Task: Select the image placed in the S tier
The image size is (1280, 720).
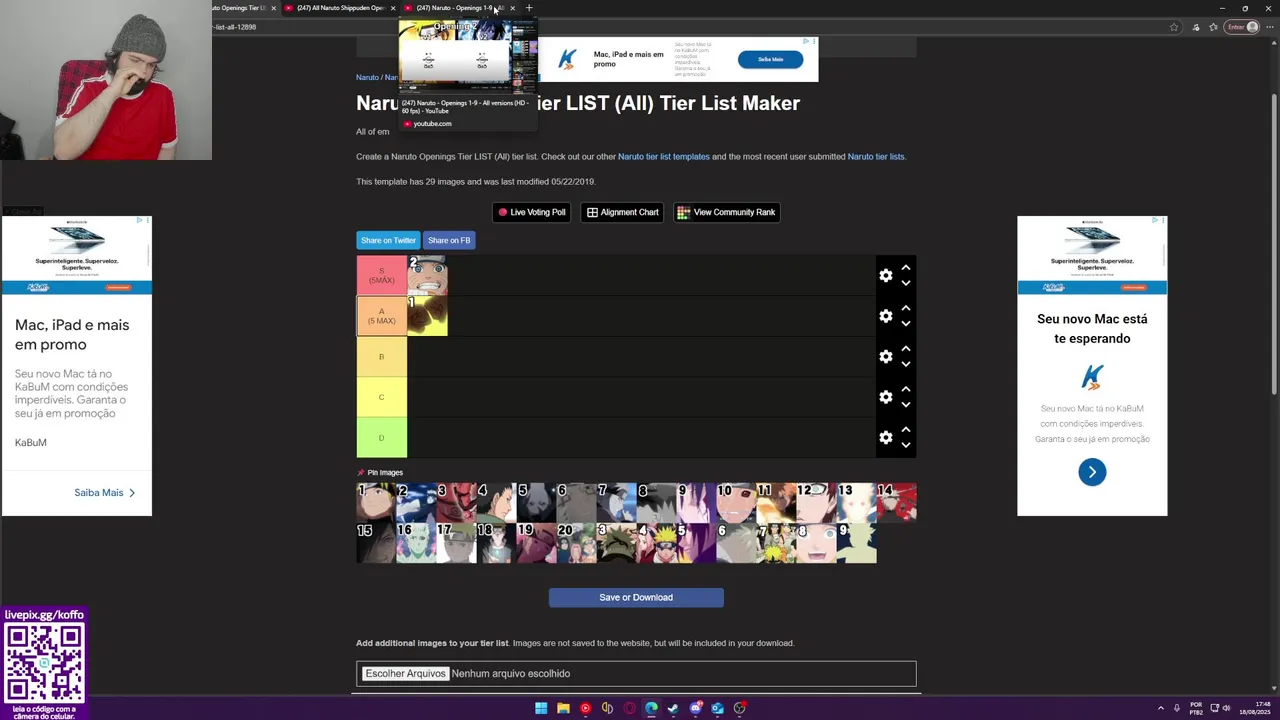Action: (427, 275)
